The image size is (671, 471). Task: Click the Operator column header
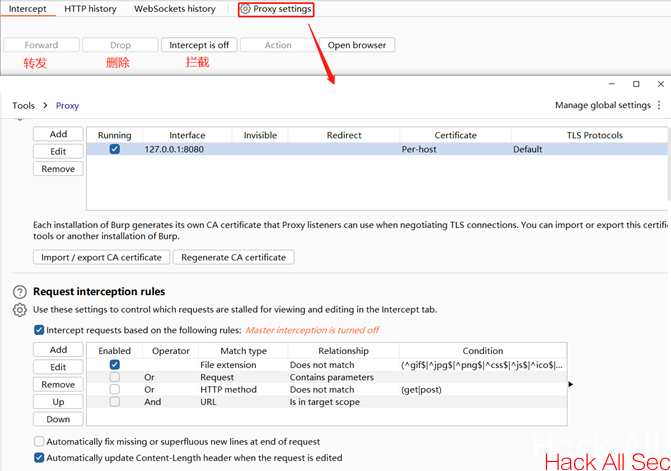[171, 351]
